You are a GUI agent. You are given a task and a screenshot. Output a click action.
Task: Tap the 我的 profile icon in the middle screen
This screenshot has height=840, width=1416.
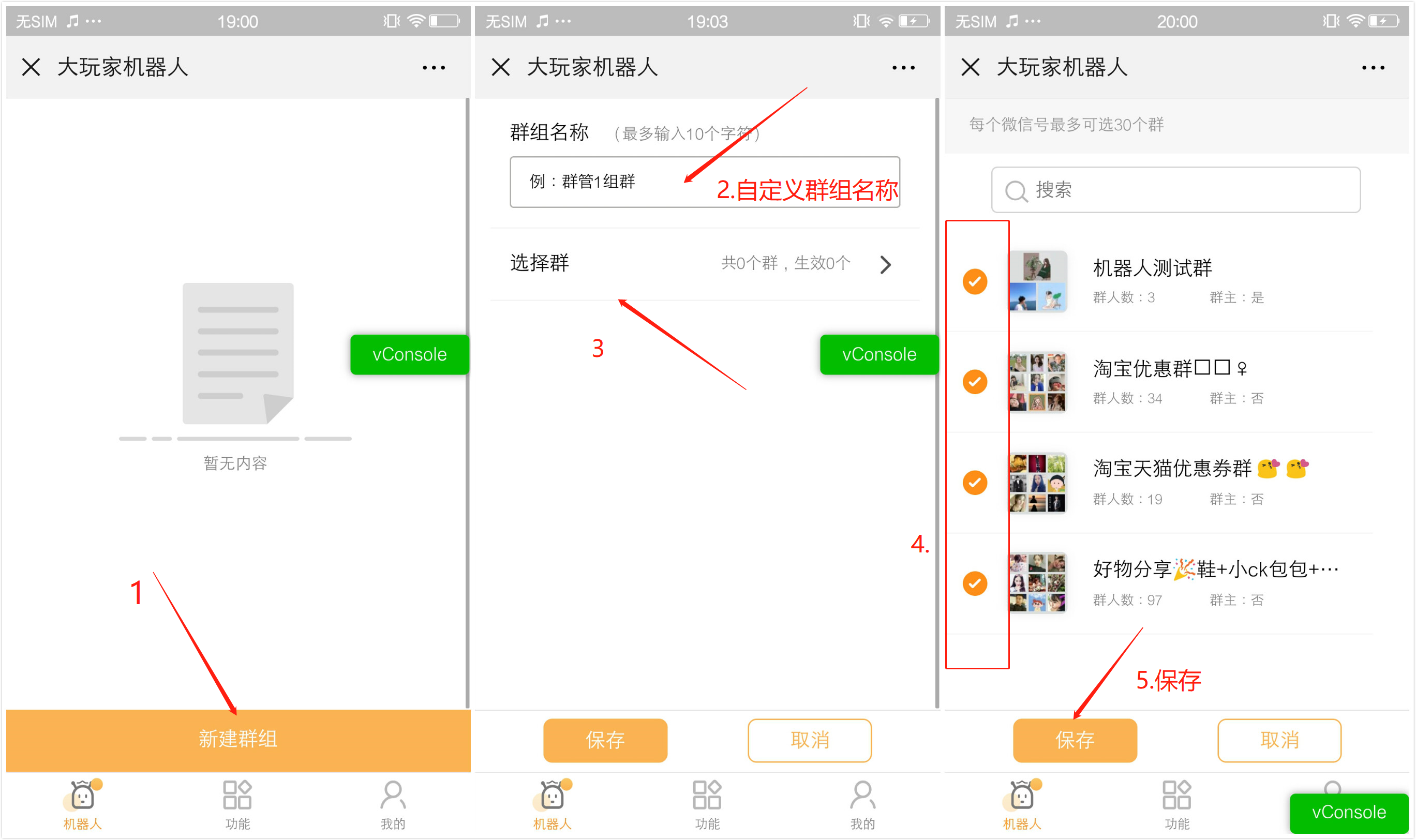pyautogui.click(x=862, y=794)
